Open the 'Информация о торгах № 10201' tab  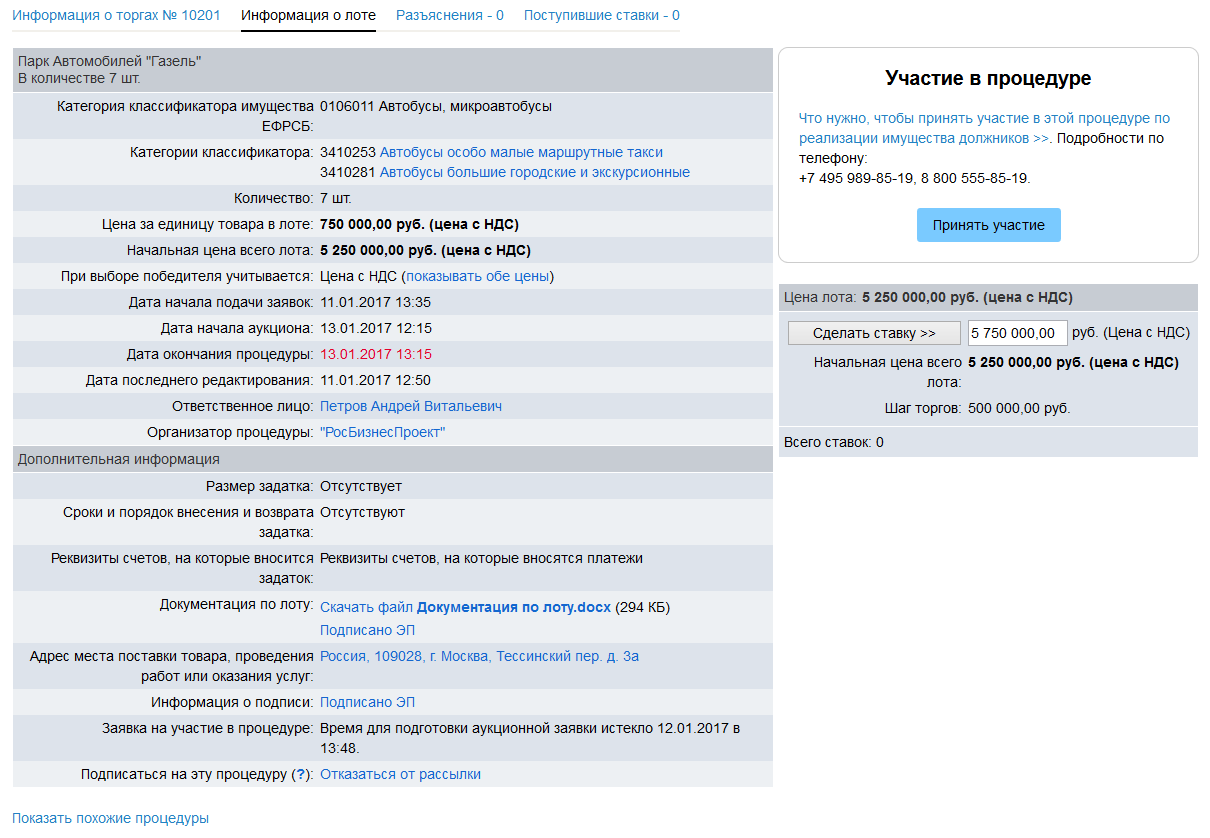pyautogui.click(x=116, y=15)
